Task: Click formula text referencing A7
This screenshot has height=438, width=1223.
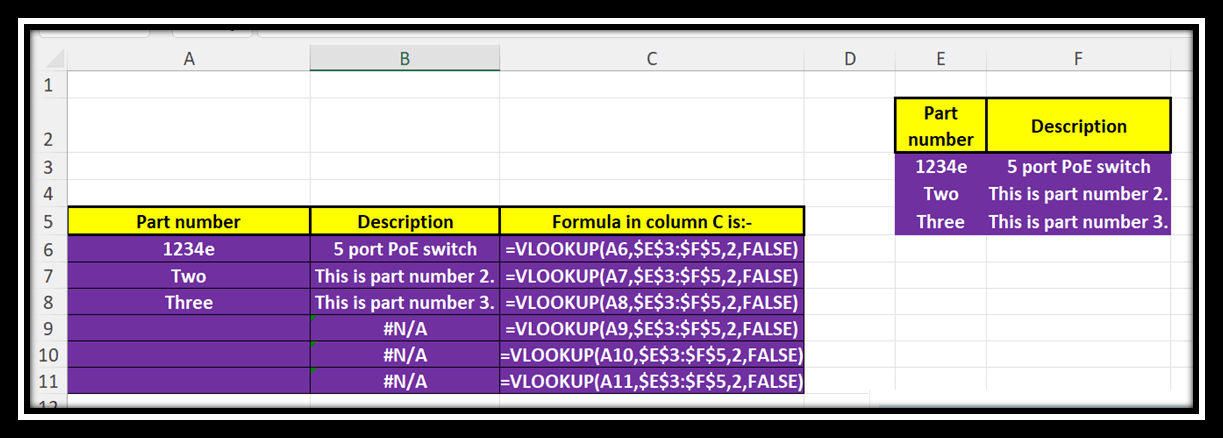Action: click(x=652, y=275)
